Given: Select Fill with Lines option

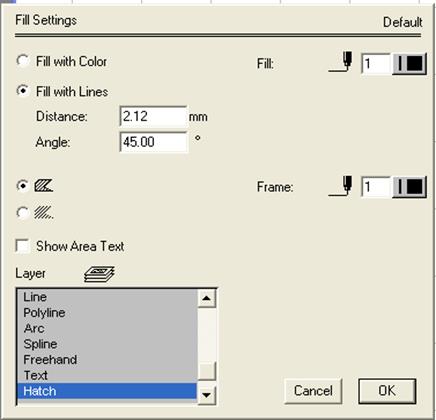Looking at the screenshot, I should pyautogui.click(x=23, y=91).
